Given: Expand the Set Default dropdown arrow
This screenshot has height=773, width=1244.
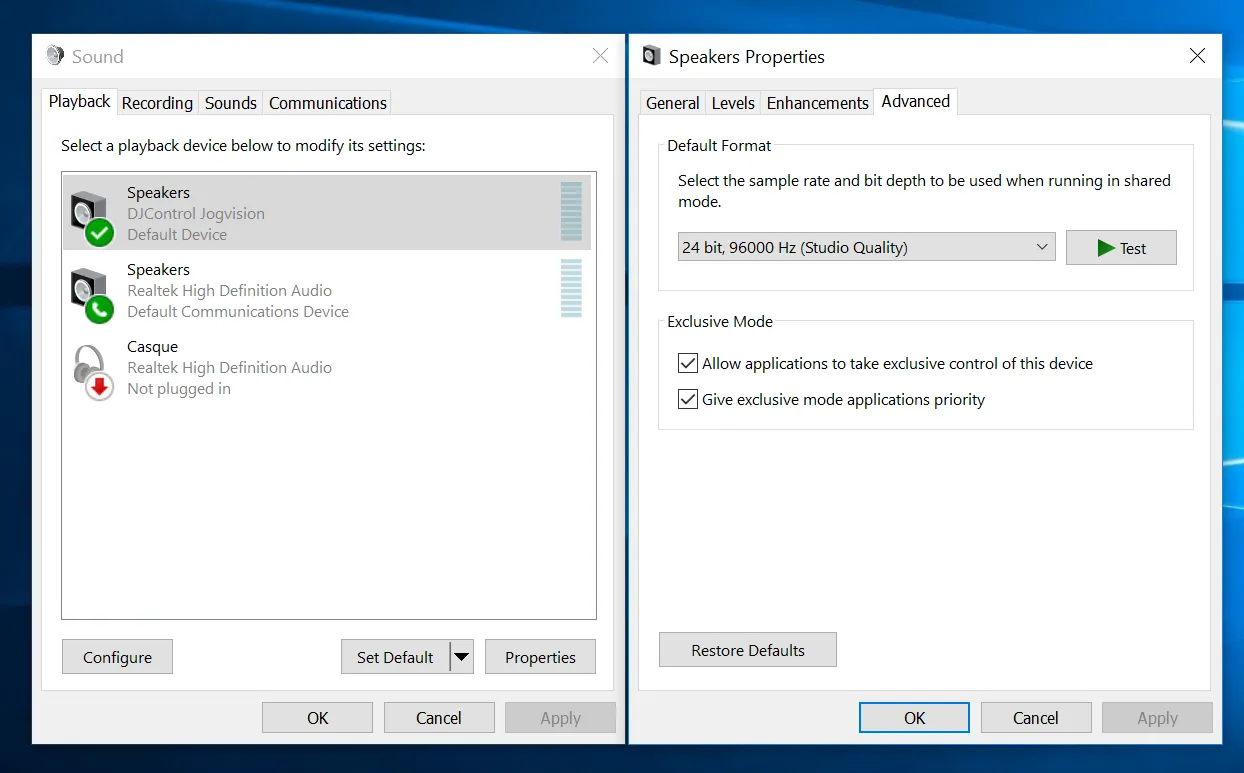Looking at the screenshot, I should tap(461, 657).
